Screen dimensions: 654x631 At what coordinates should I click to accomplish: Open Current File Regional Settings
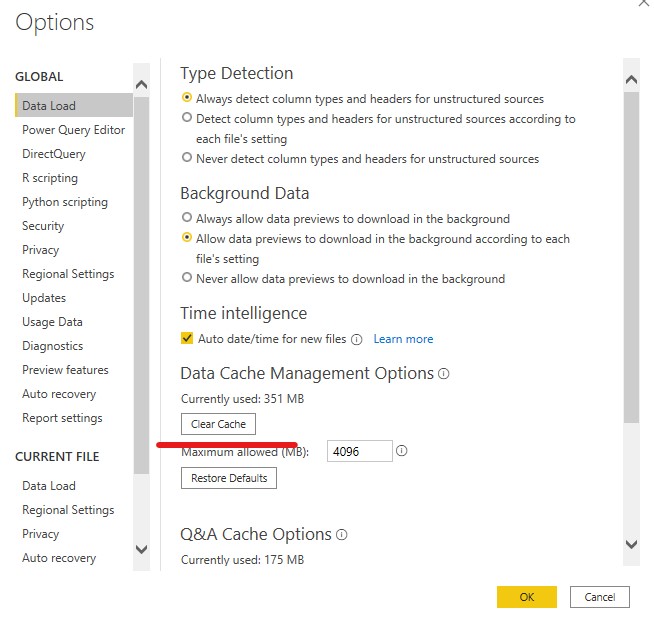click(x=68, y=510)
